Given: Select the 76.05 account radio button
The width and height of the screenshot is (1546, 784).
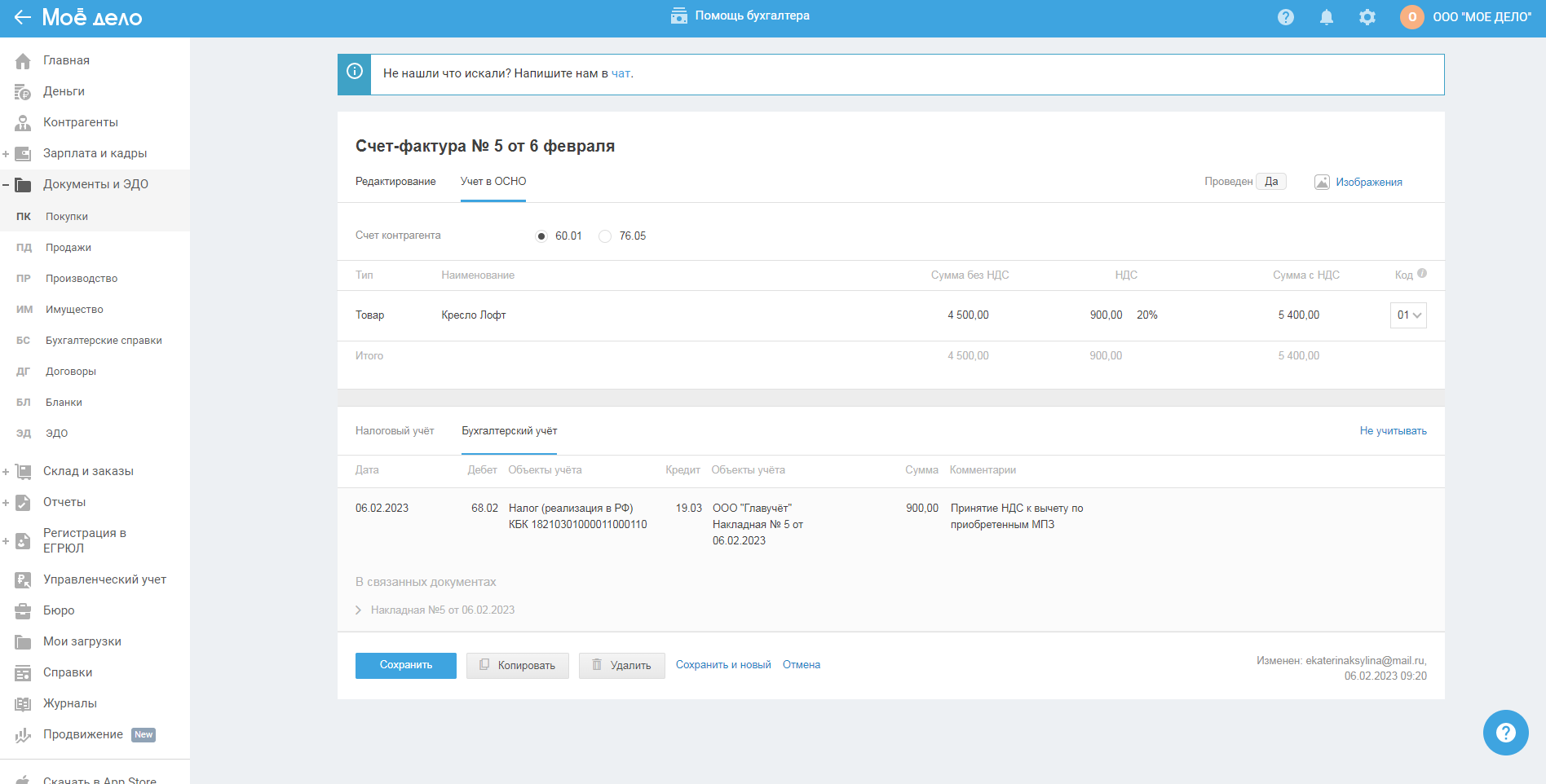Looking at the screenshot, I should click(x=605, y=236).
